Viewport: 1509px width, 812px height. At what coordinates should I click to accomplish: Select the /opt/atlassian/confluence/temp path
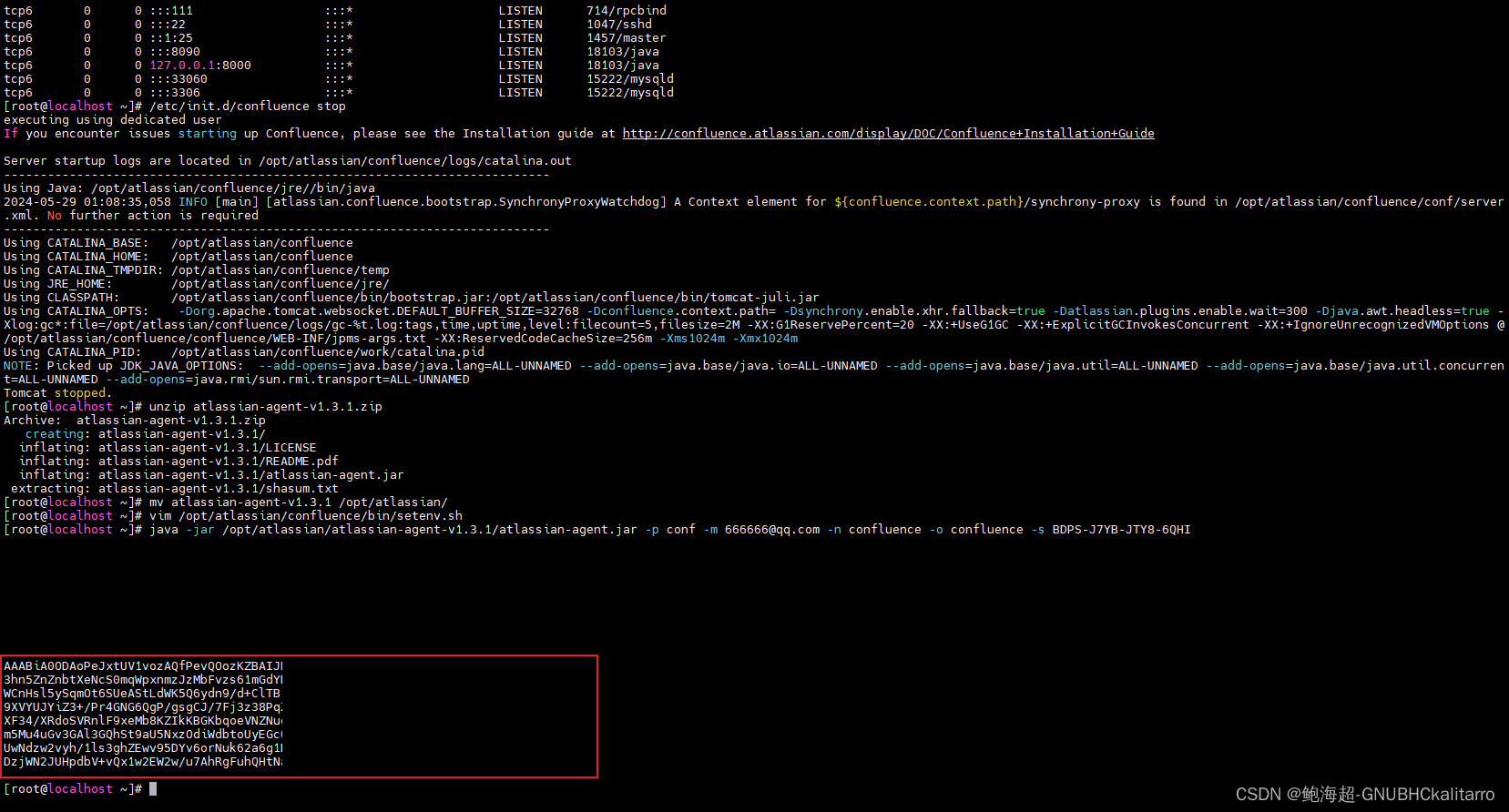coord(280,270)
